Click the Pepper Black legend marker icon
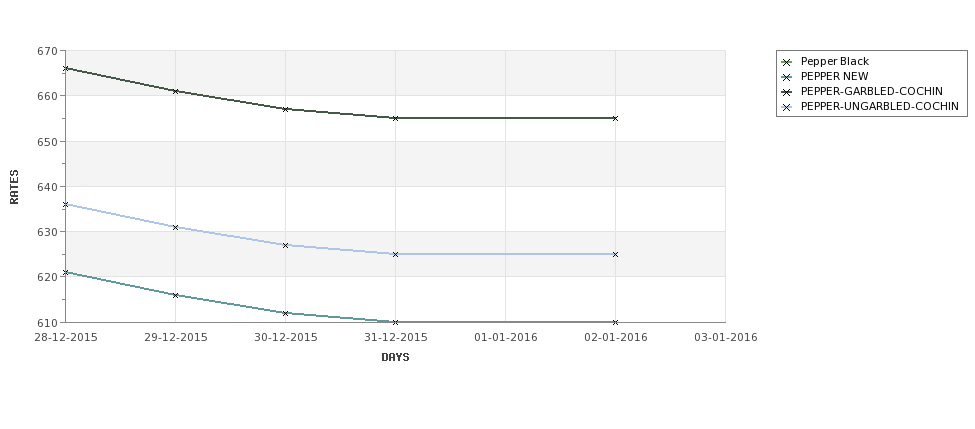 click(787, 62)
